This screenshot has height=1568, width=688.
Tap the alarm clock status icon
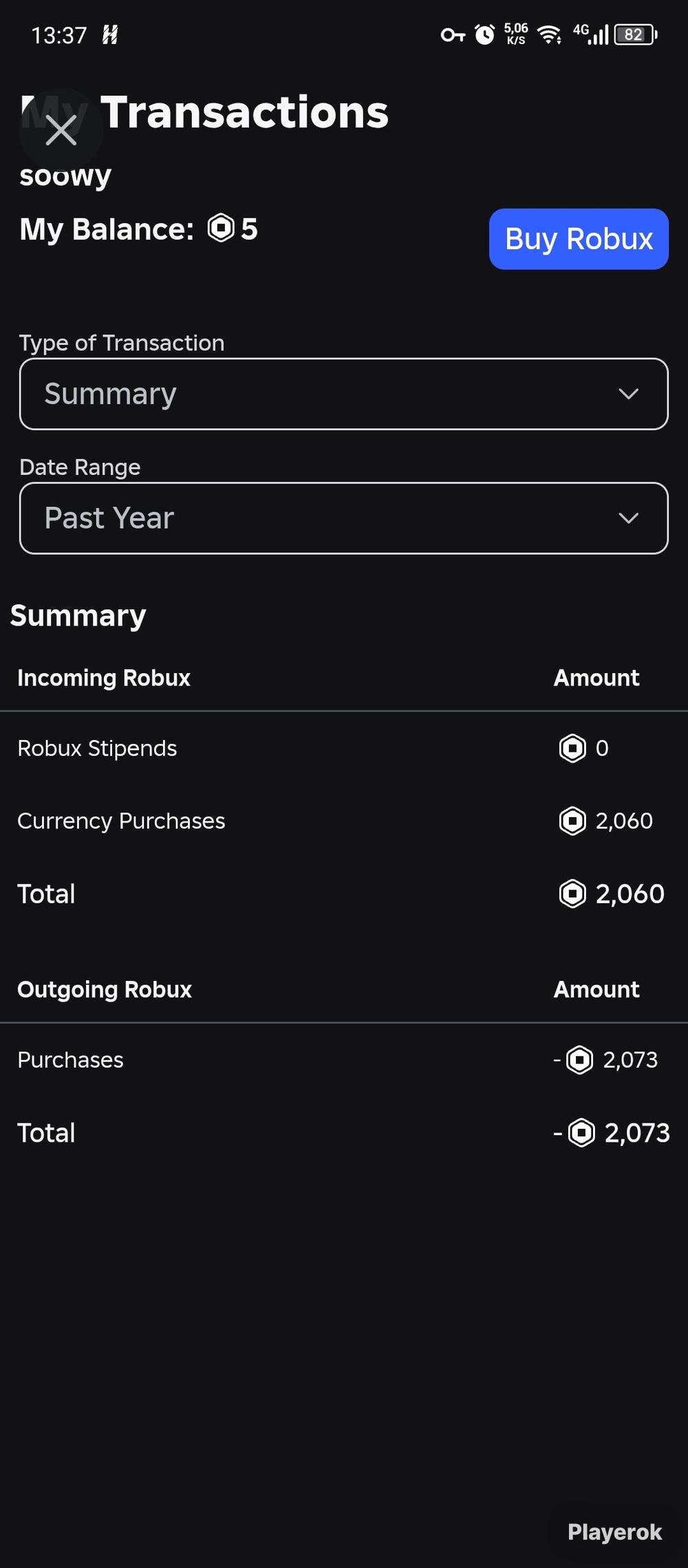click(x=485, y=34)
